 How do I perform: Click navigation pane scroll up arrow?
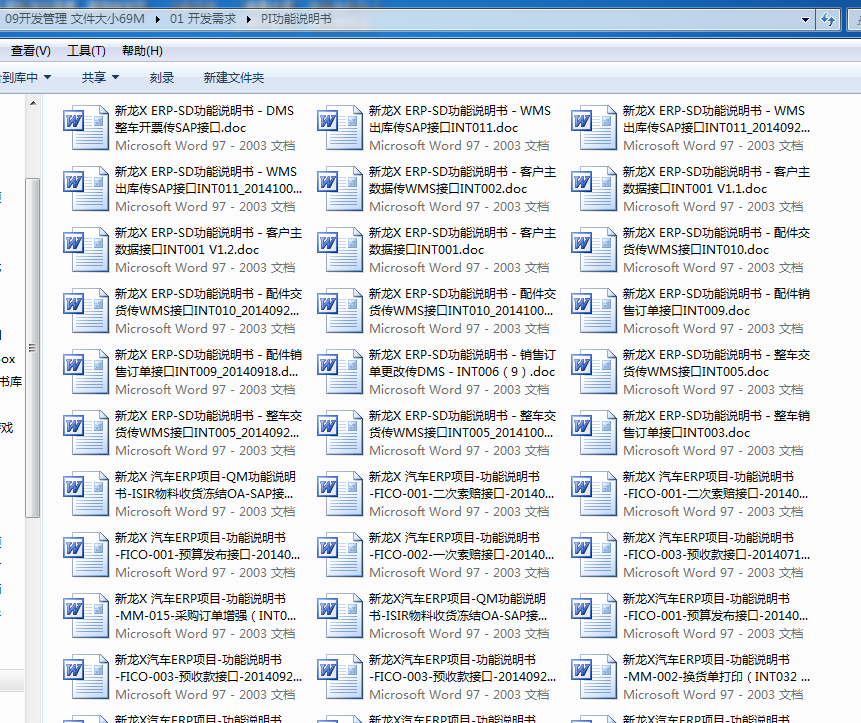(x=33, y=103)
